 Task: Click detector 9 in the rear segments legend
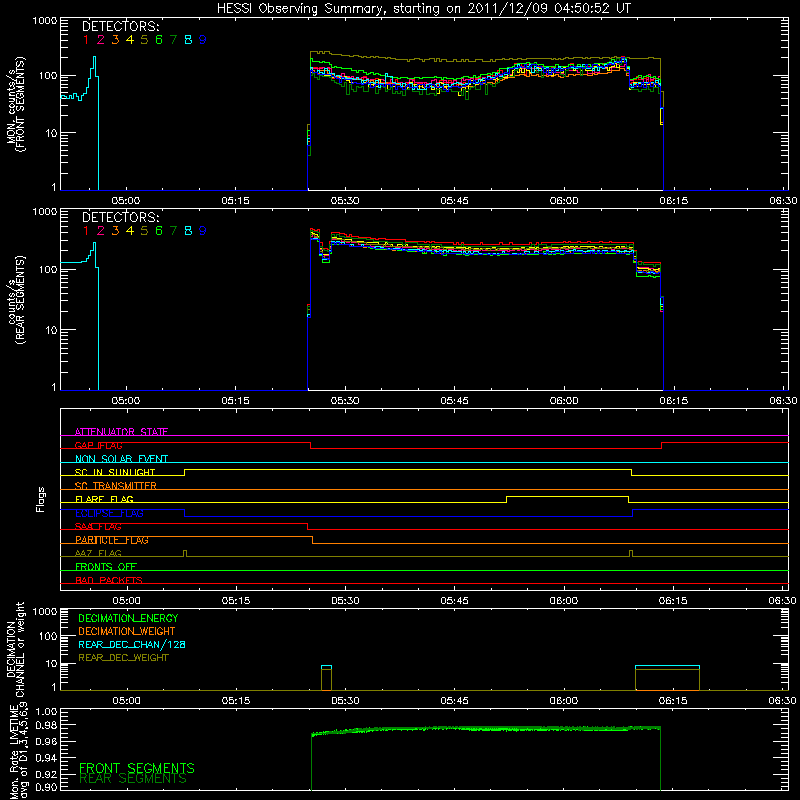[203, 231]
